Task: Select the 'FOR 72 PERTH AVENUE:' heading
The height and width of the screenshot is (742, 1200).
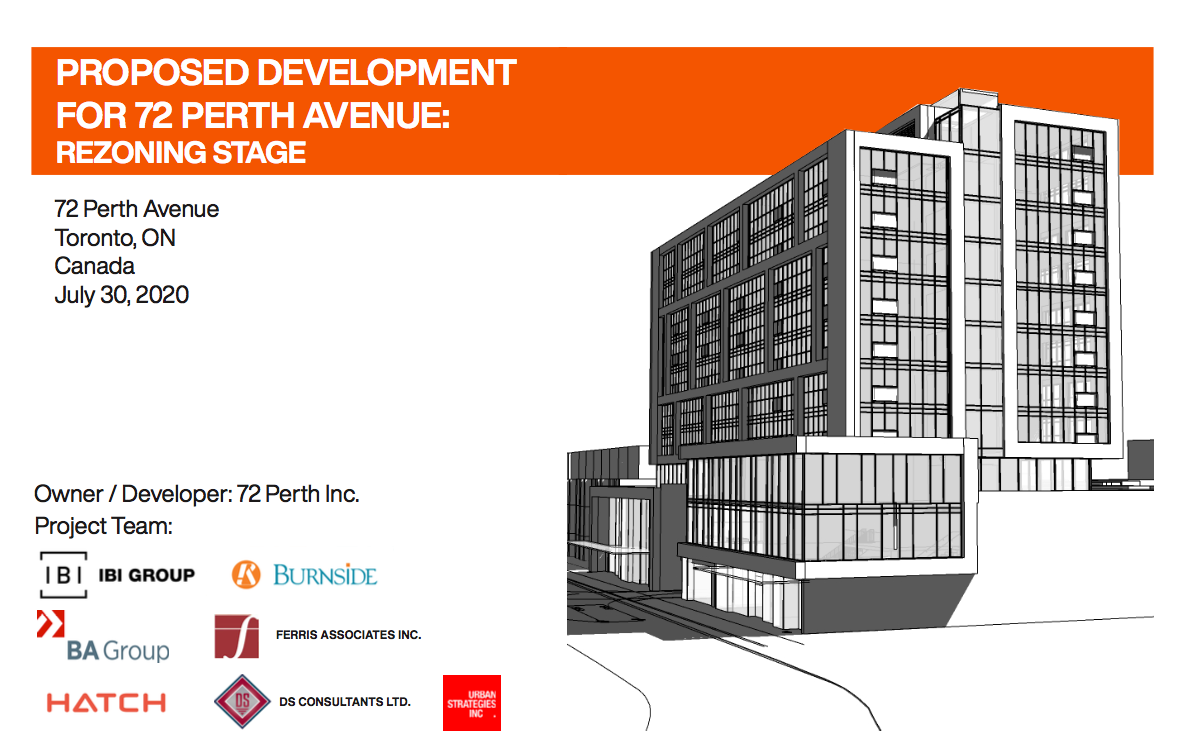Action: click(x=254, y=115)
